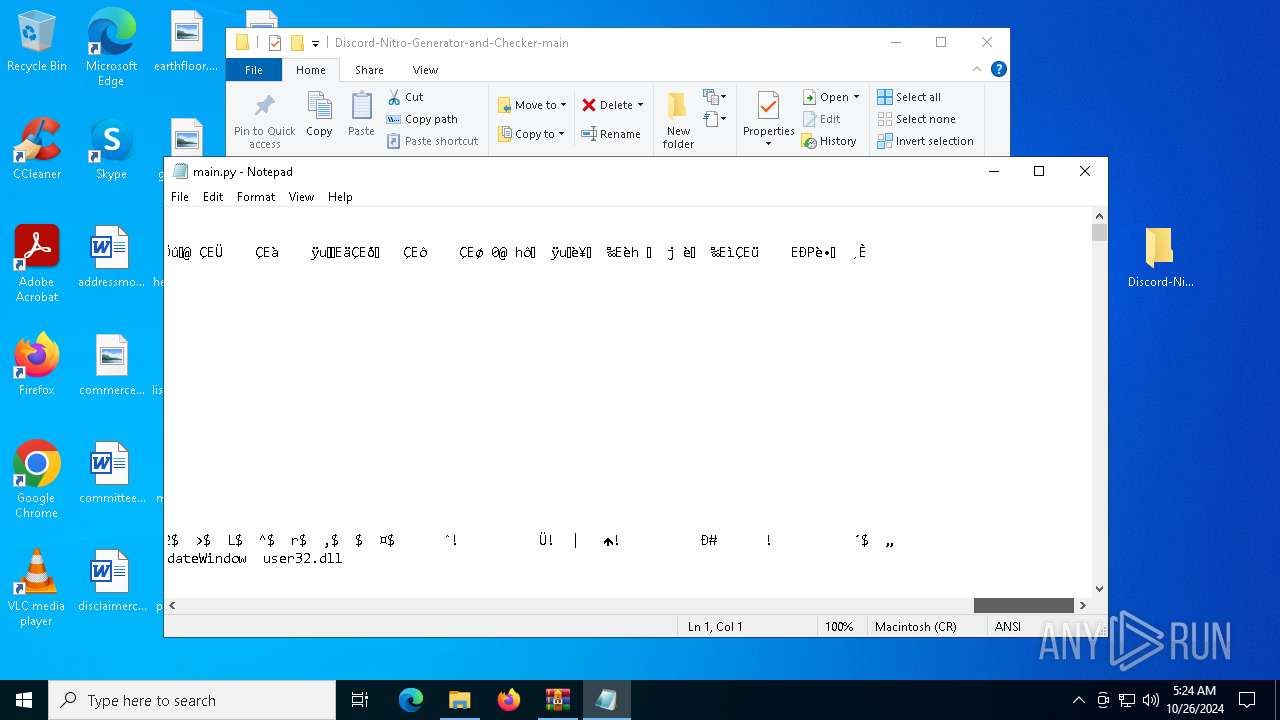Open Notepad Help menu
Viewport: 1280px width, 720px height.
click(x=340, y=197)
